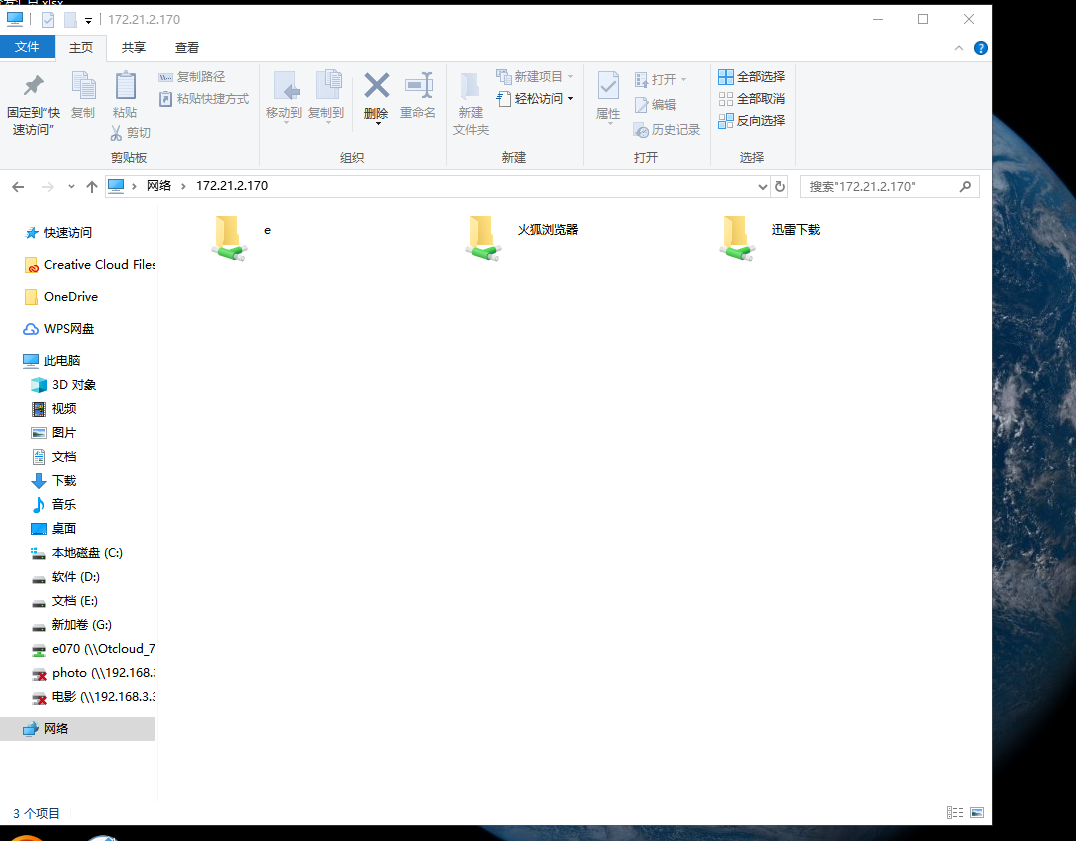Open the Easy access (轻松访问) dropdown
This screenshot has width=1076, height=841.
point(535,99)
